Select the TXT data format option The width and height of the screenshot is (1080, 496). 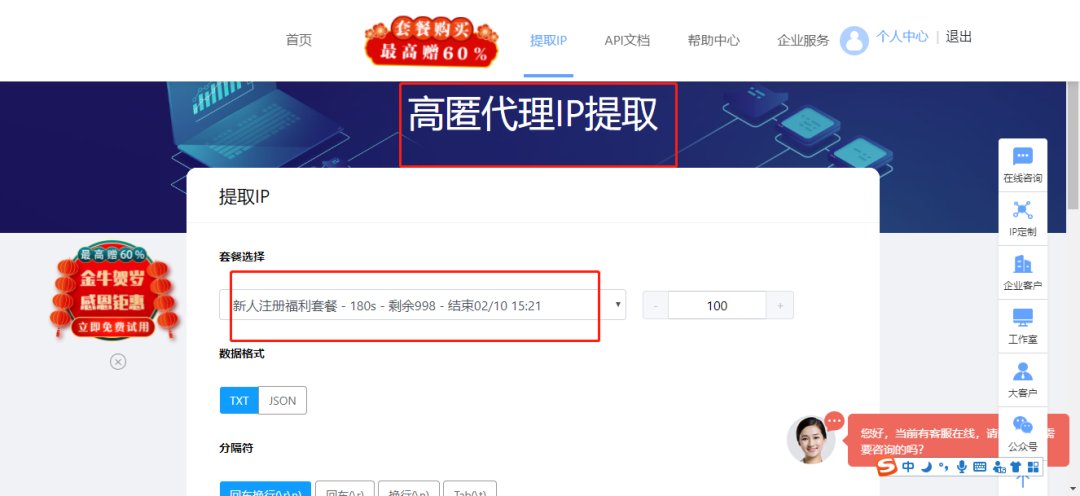click(239, 400)
